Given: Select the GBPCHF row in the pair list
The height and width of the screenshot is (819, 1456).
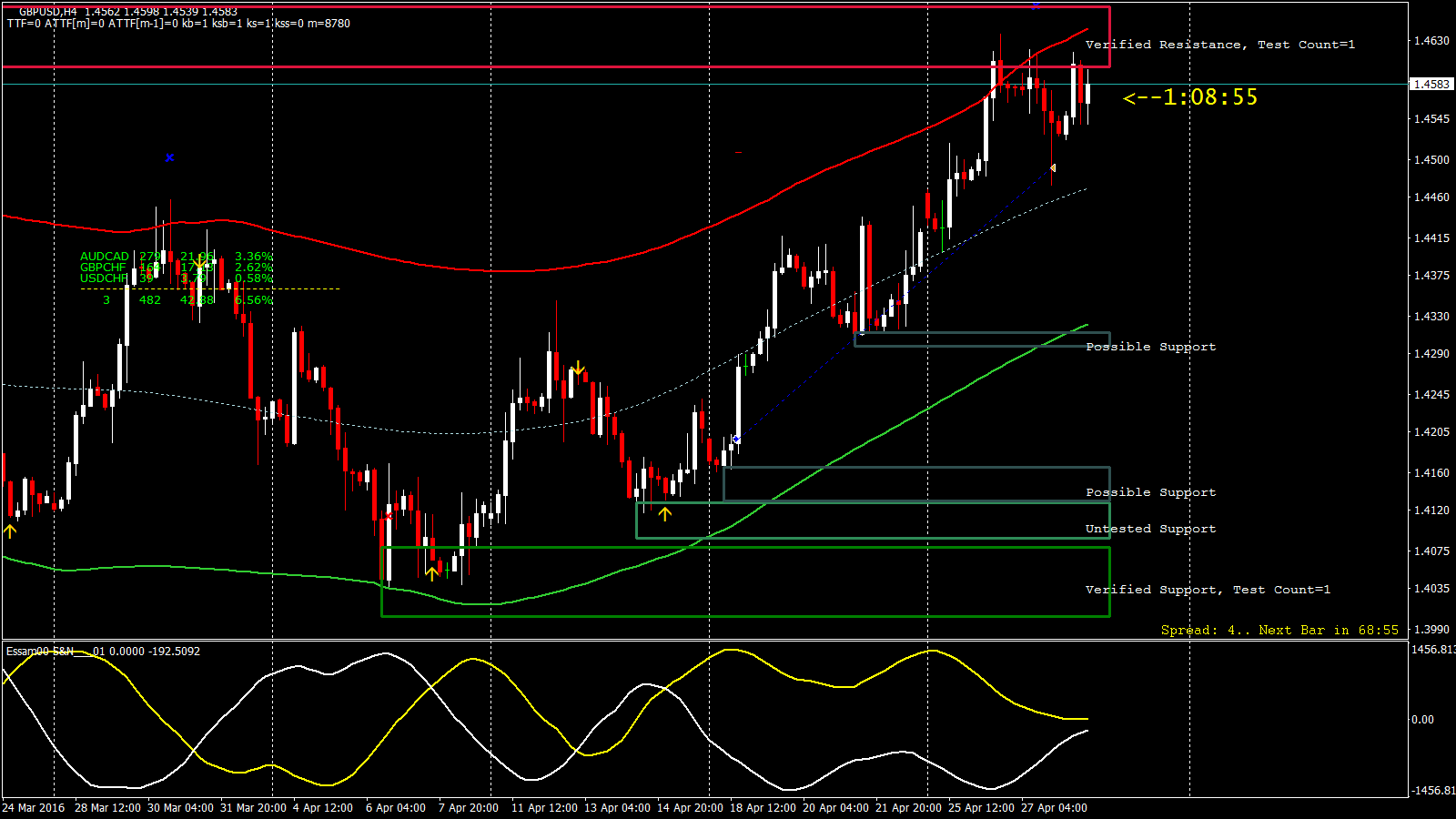Looking at the screenshot, I should click(176, 268).
